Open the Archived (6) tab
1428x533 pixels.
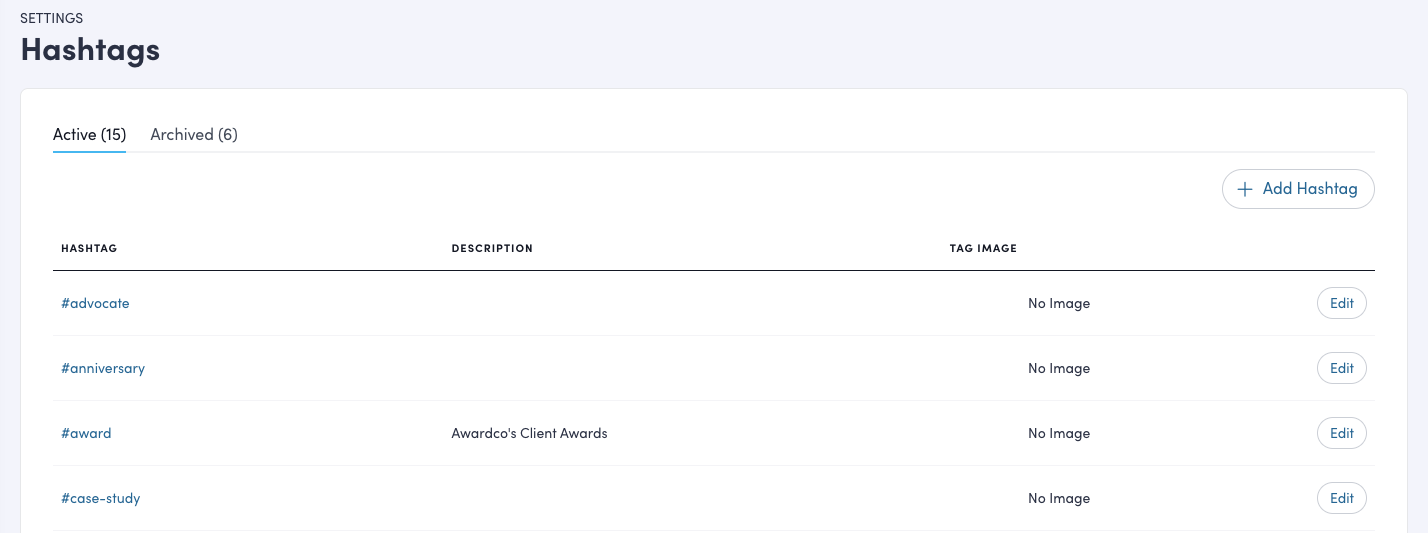(x=194, y=134)
